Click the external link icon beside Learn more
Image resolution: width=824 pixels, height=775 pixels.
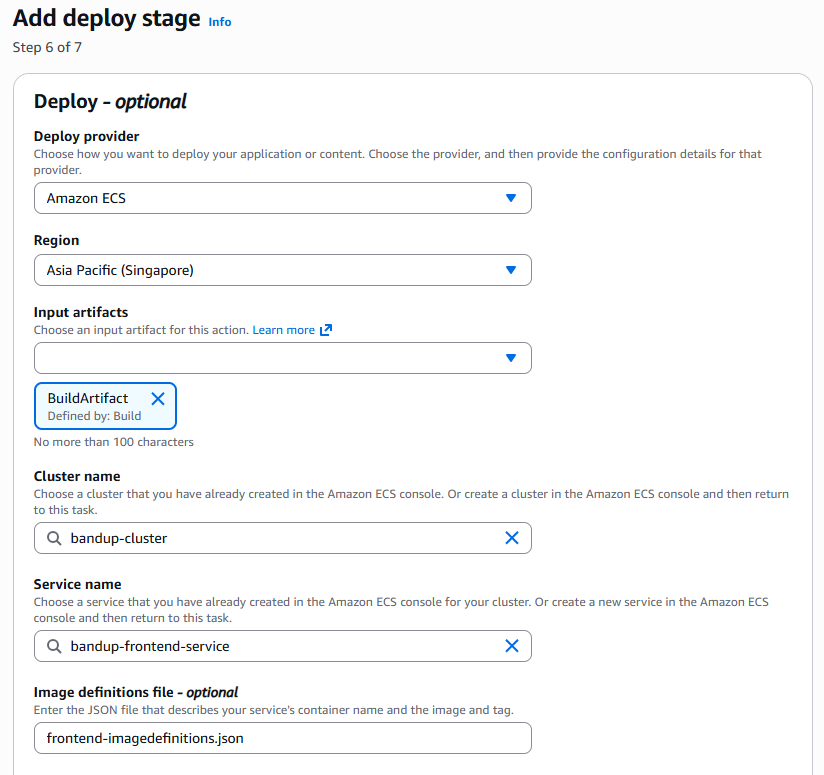[x=323, y=329]
